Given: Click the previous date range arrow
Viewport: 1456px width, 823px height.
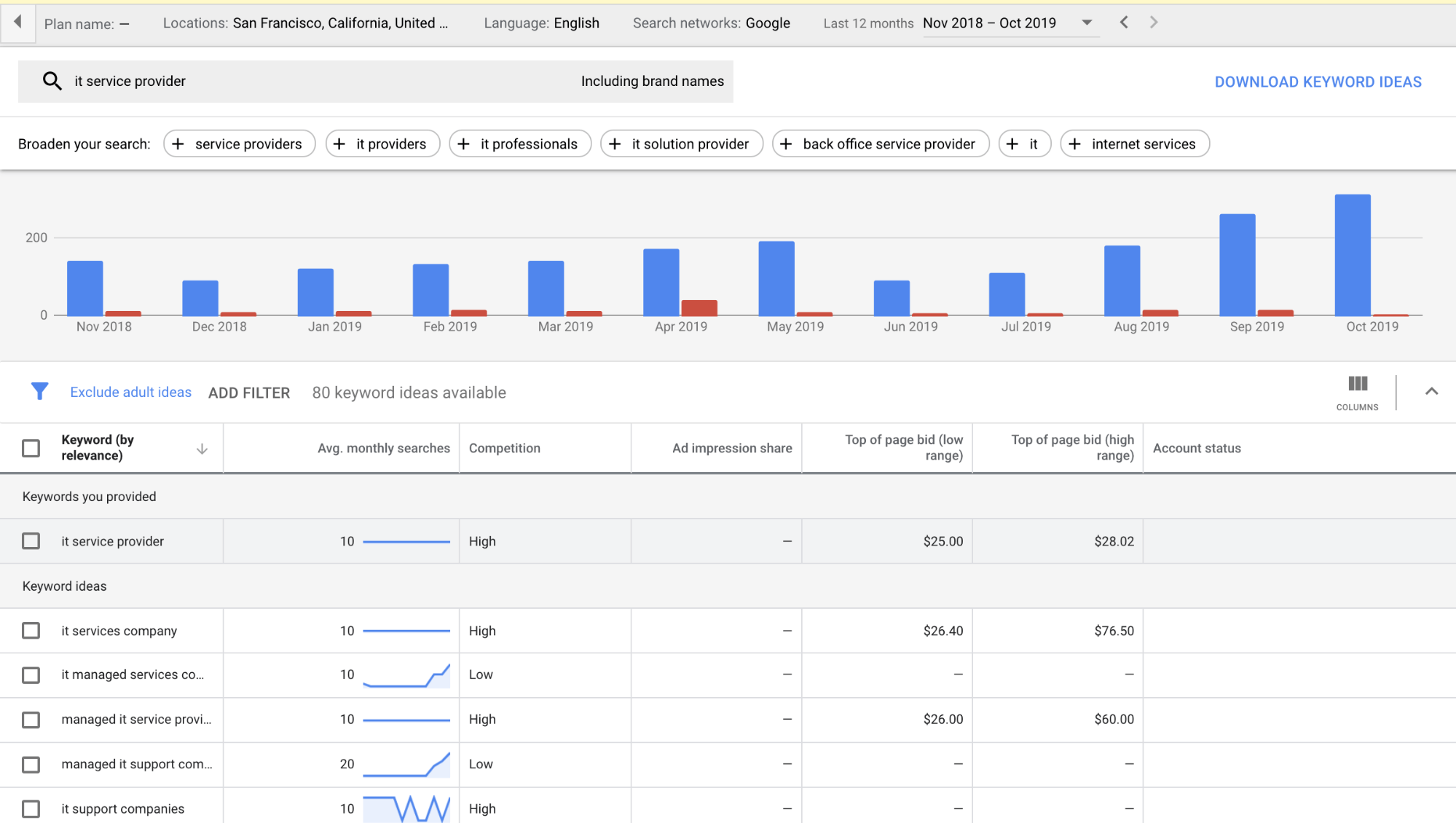Looking at the screenshot, I should 1124,23.
